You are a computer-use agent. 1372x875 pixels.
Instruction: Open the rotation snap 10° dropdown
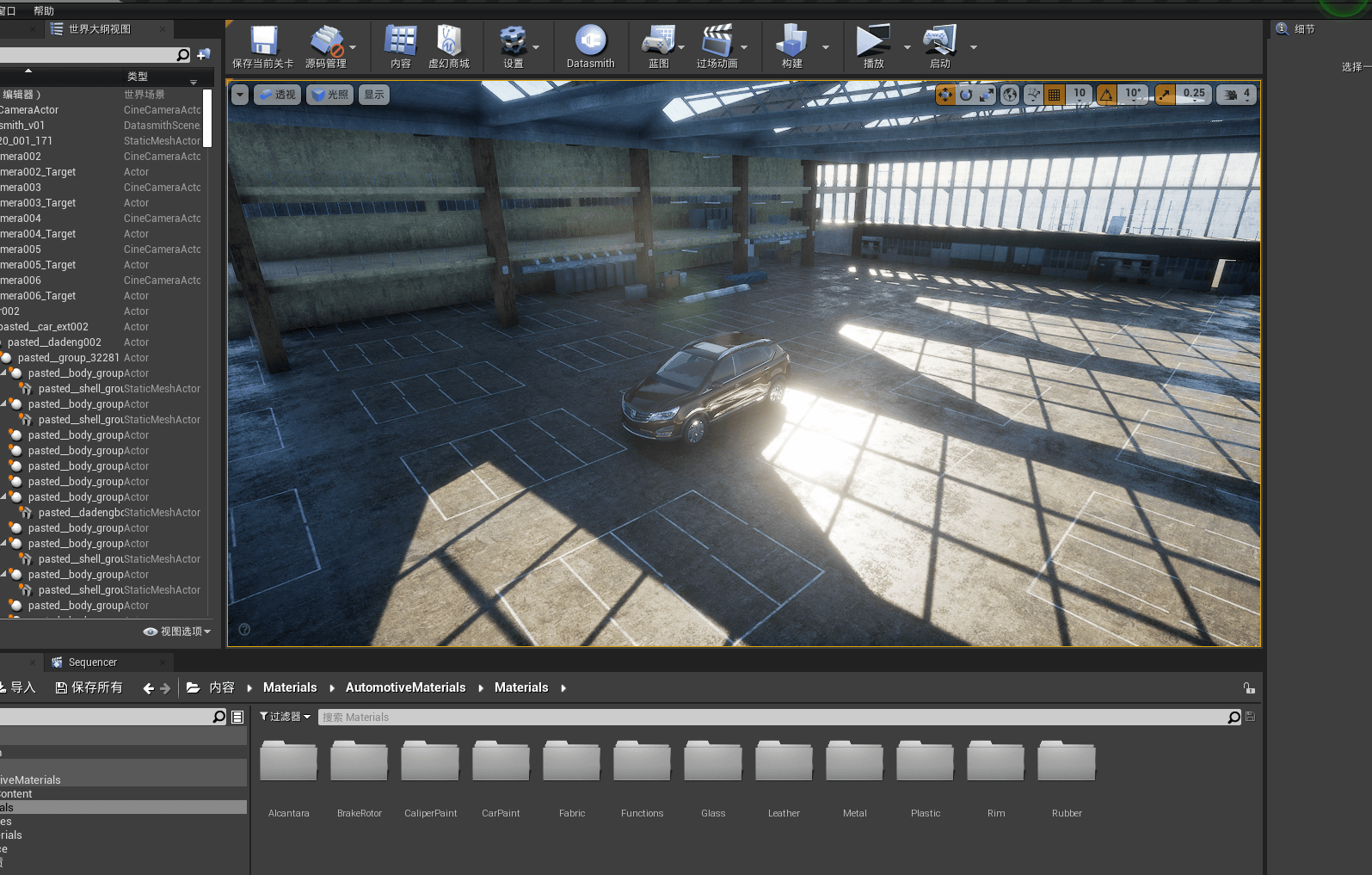click(x=1133, y=95)
